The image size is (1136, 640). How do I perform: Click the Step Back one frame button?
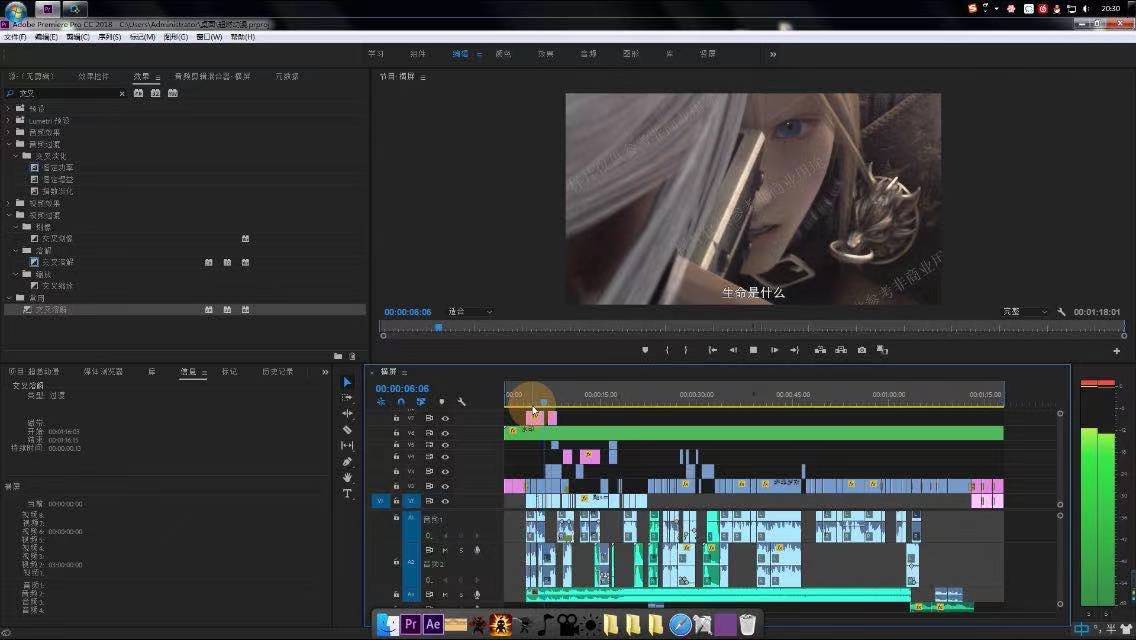[x=733, y=350]
